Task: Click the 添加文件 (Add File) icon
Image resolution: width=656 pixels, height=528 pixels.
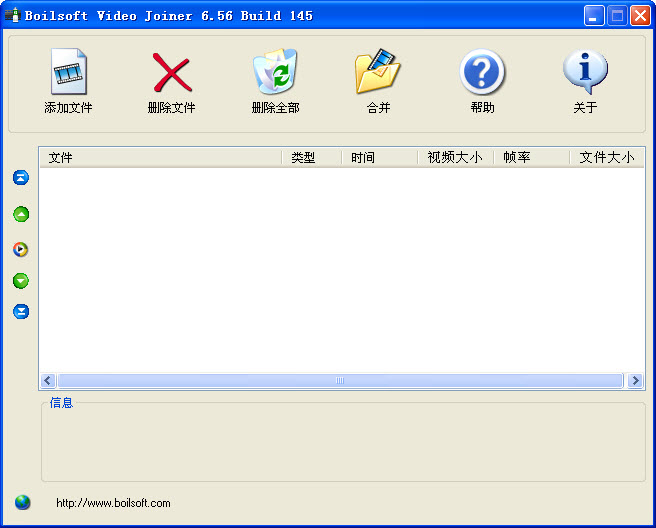Action: [69, 71]
